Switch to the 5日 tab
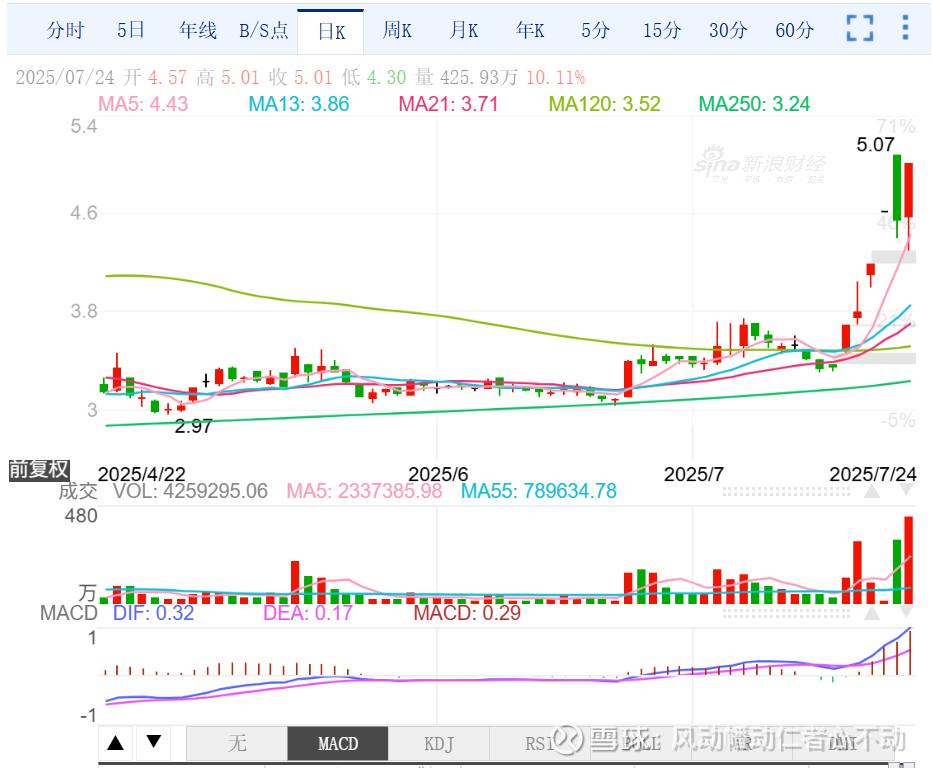Viewport: 933px width, 768px height. tap(131, 30)
